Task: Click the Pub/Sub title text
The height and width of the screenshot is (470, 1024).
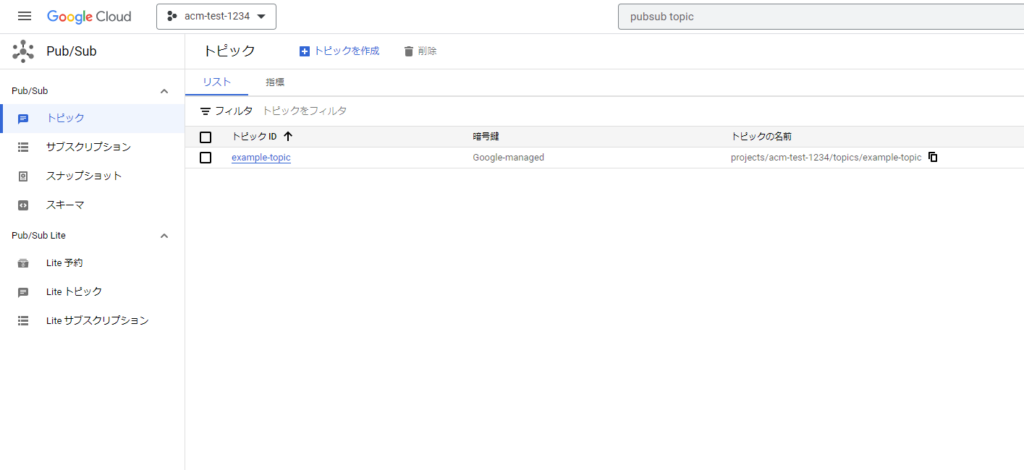Action: pos(71,51)
